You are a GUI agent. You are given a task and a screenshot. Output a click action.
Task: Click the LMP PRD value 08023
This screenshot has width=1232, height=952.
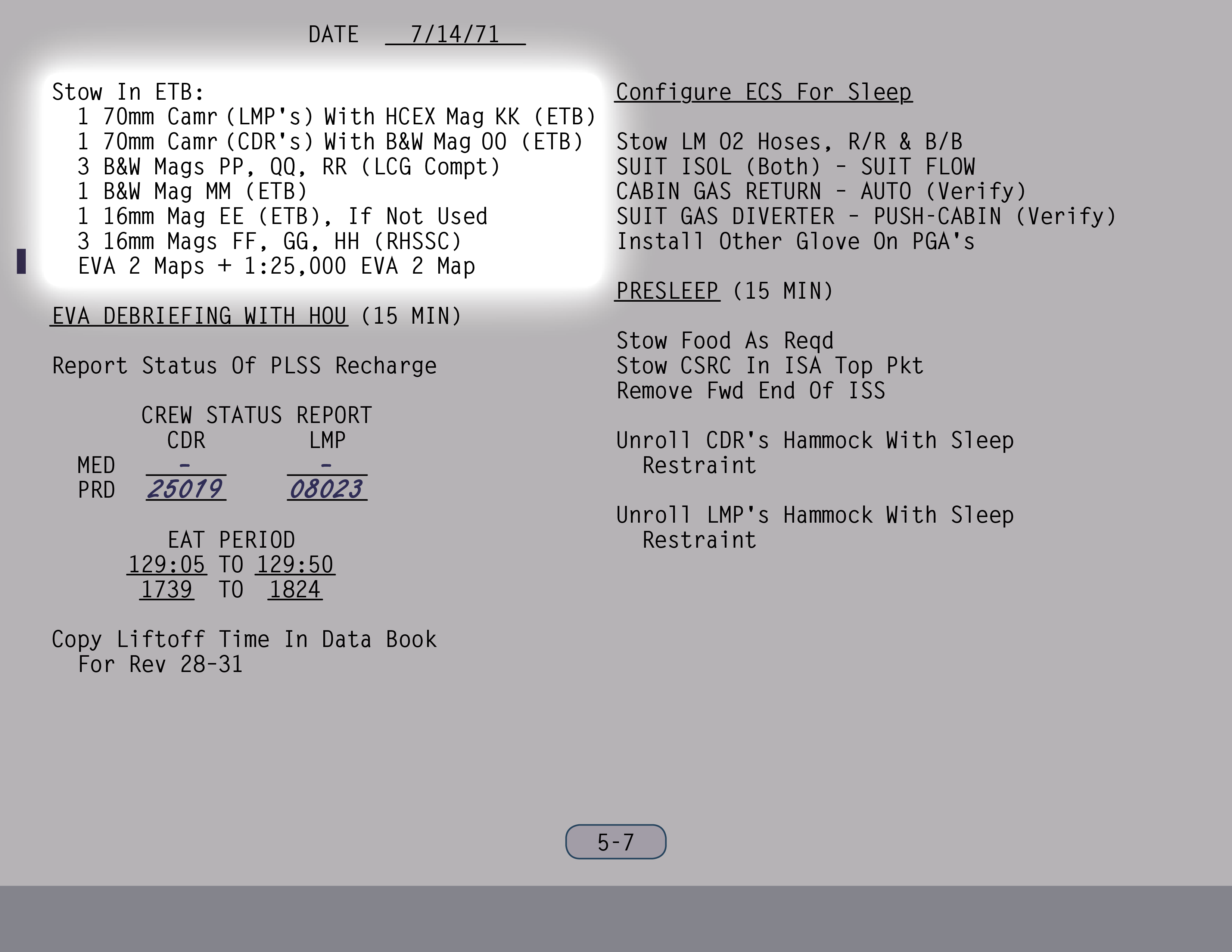click(x=327, y=489)
